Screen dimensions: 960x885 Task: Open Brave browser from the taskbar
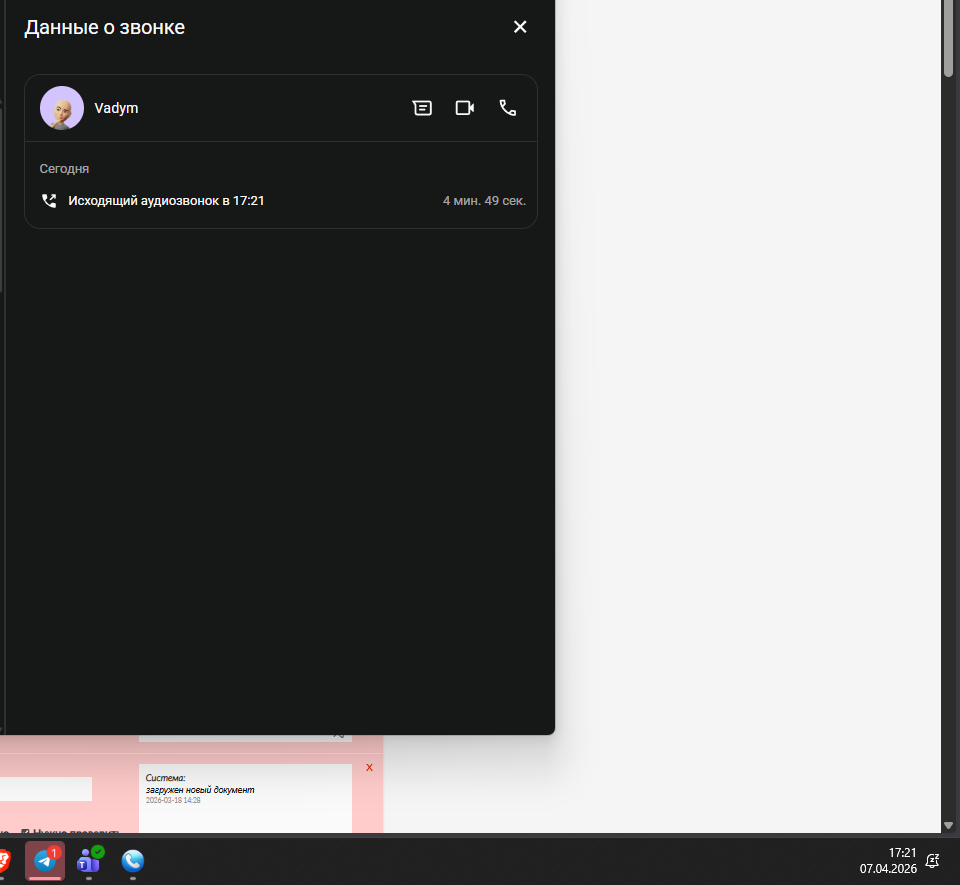(x=4, y=861)
